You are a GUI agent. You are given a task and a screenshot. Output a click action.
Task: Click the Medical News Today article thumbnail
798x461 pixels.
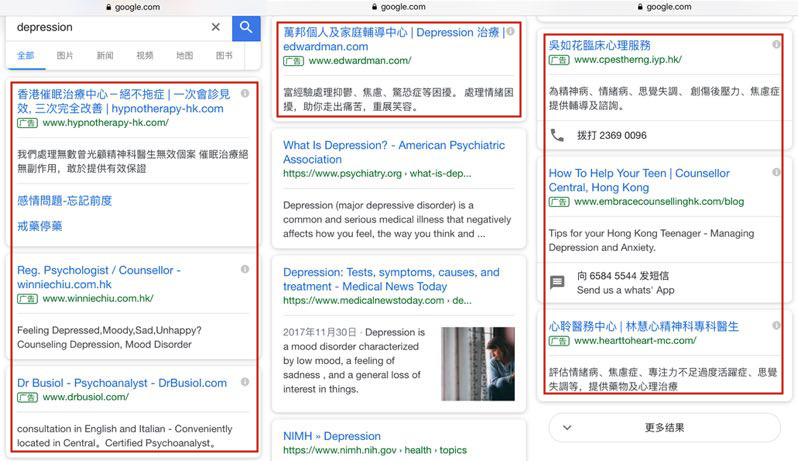coord(478,364)
